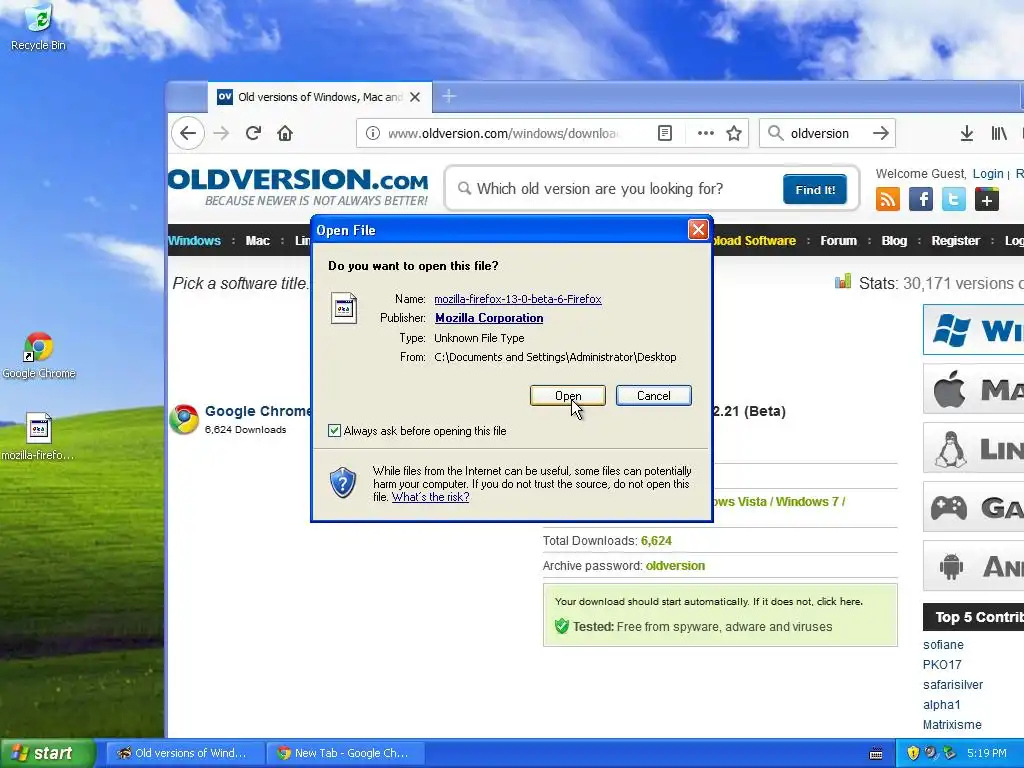Switch to New Tab Google Chrome taskbar item
Image resolution: width=1024 pixels, height=768 pixels.
(345, 753)
